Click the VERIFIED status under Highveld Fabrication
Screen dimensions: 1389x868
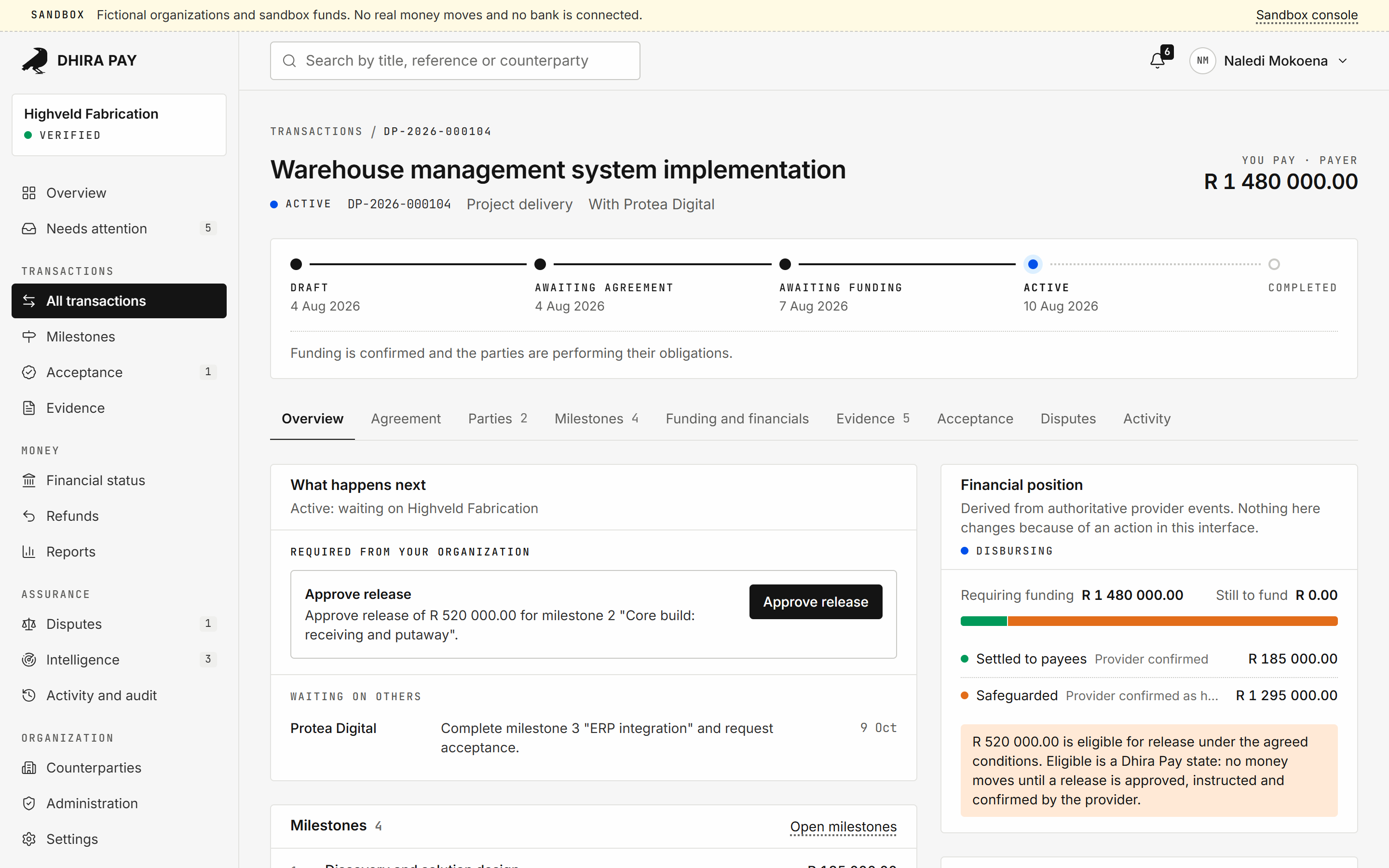[x=70, y=136]
